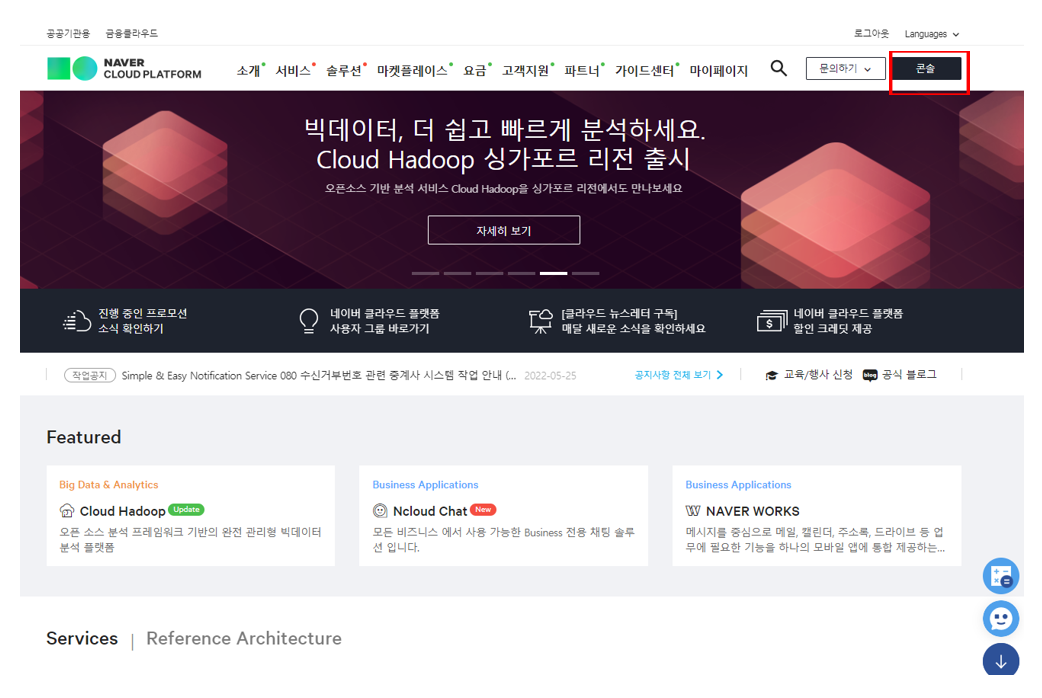This screenshot has width=1042, height=698.
Task: Select the last banner carousel indicator
Action: [x=585, y=273]
